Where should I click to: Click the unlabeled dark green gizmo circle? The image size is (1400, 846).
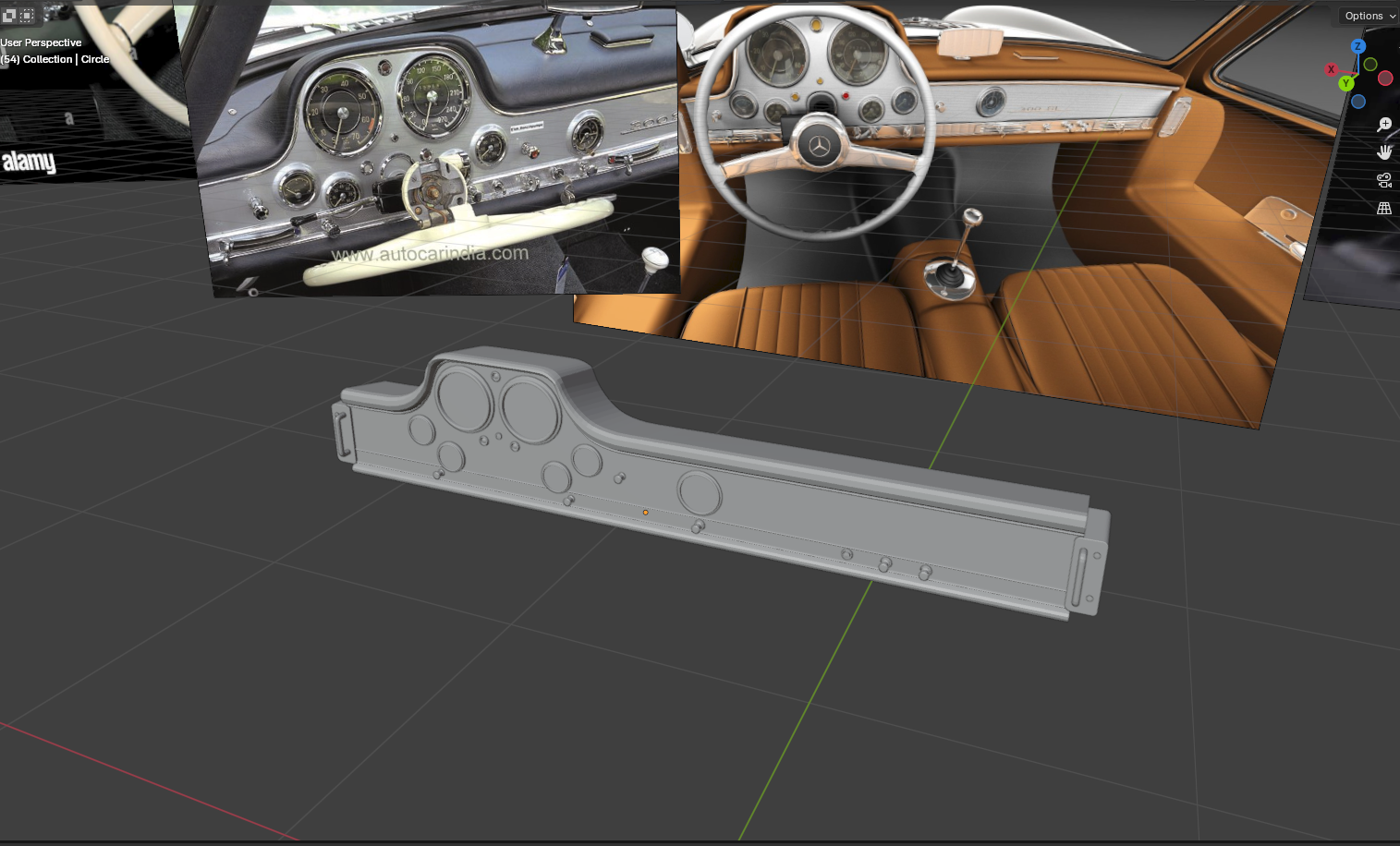coord(1370,65)
